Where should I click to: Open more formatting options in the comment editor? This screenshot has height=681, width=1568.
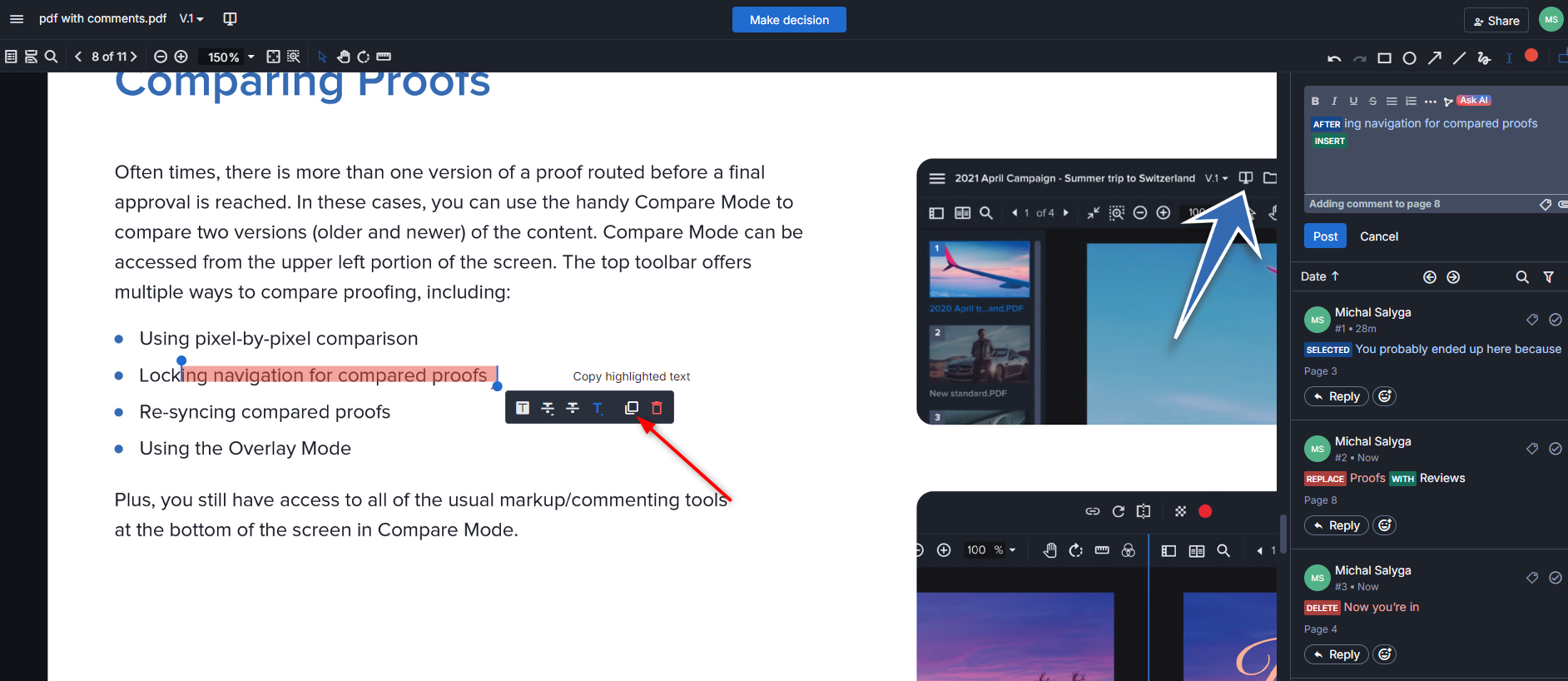[1430, 102]
